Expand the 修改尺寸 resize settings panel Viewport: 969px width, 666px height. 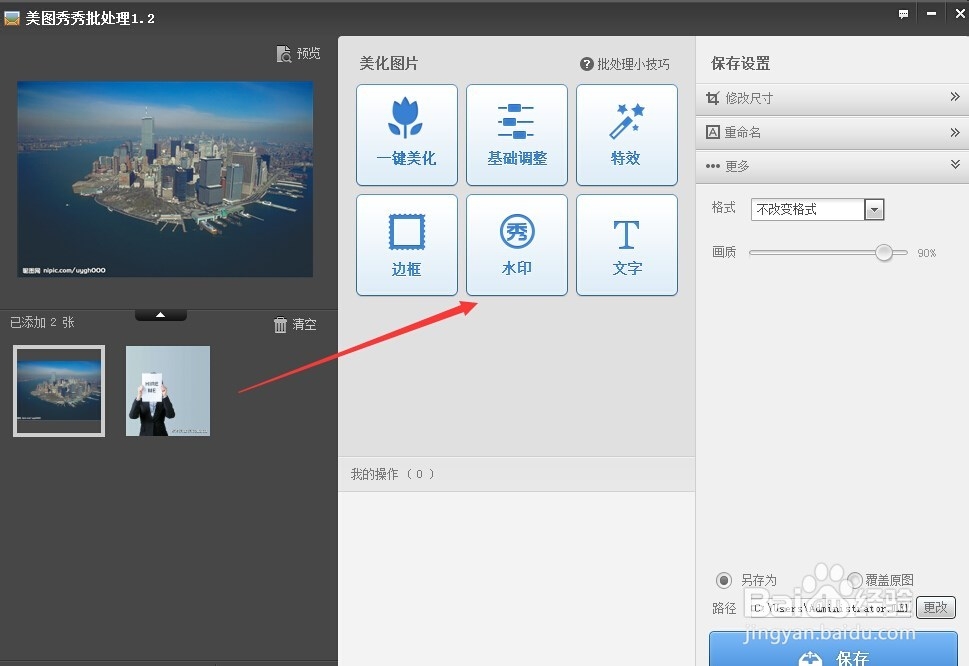point(955,97)
